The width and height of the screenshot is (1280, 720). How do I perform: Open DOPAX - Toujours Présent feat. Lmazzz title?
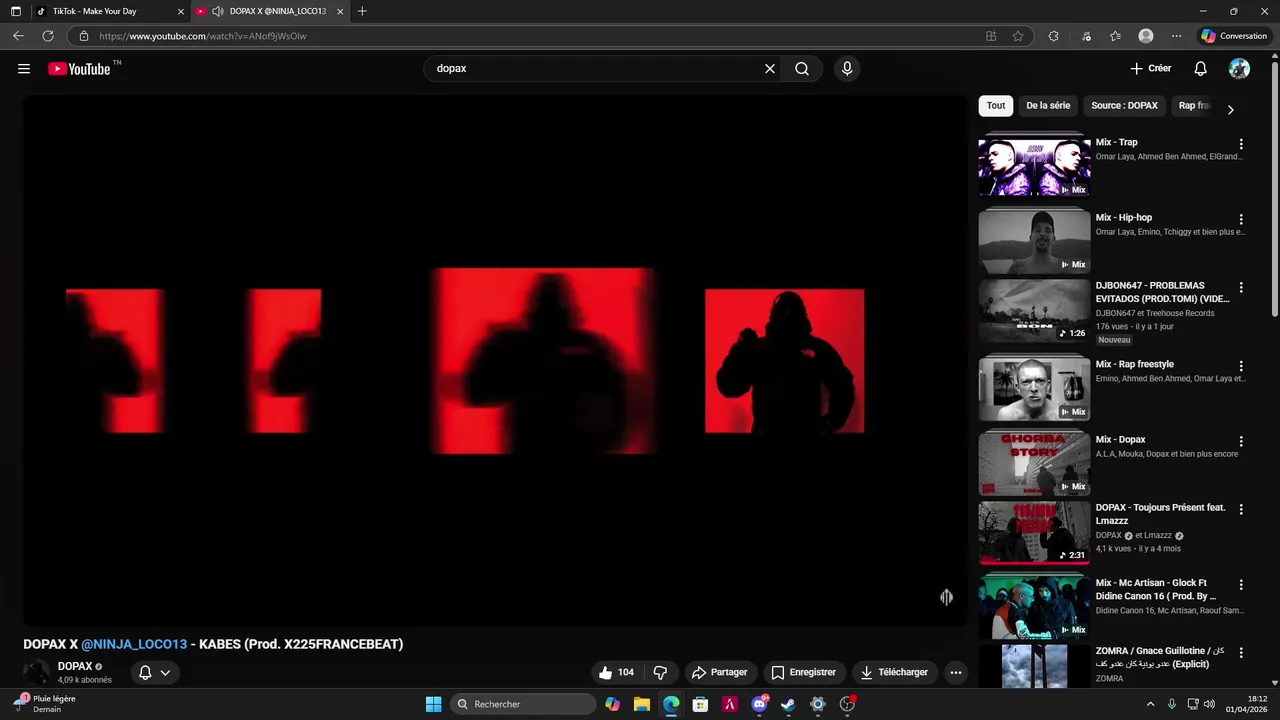(x=1160, y=514)
